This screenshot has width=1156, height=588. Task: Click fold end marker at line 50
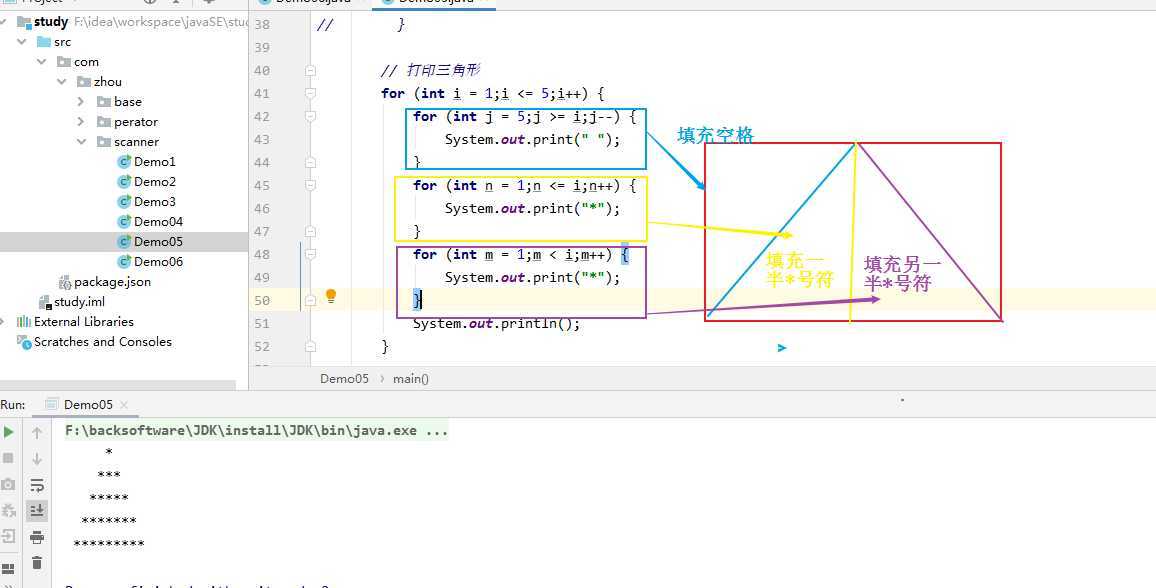310,300
